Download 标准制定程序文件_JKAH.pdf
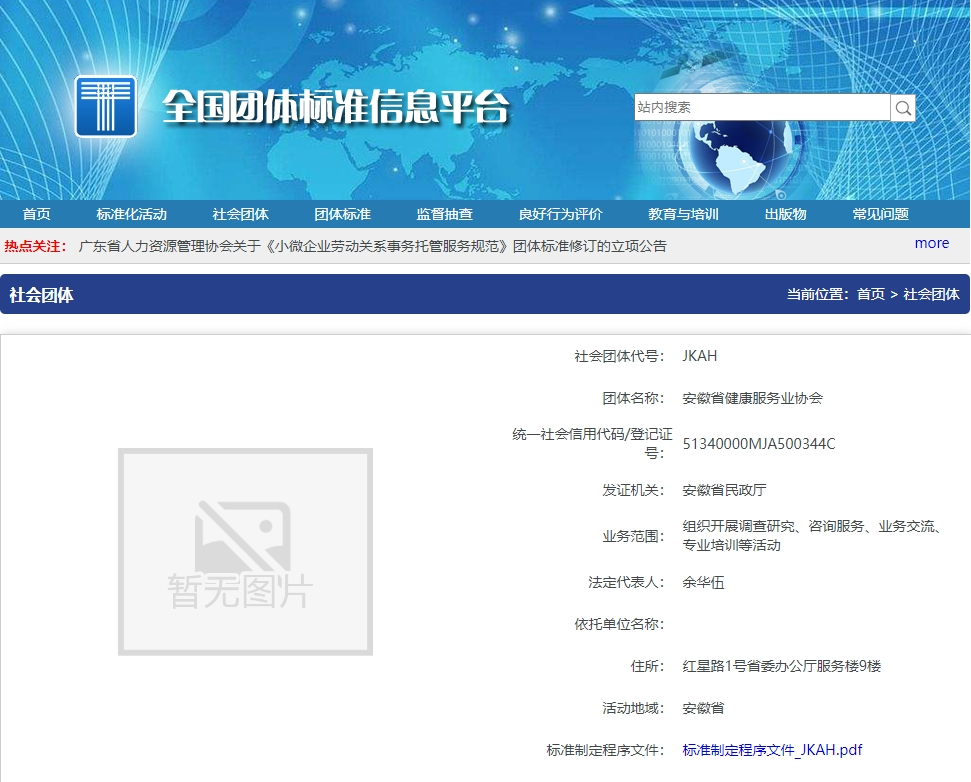 [x=772, y=750]
